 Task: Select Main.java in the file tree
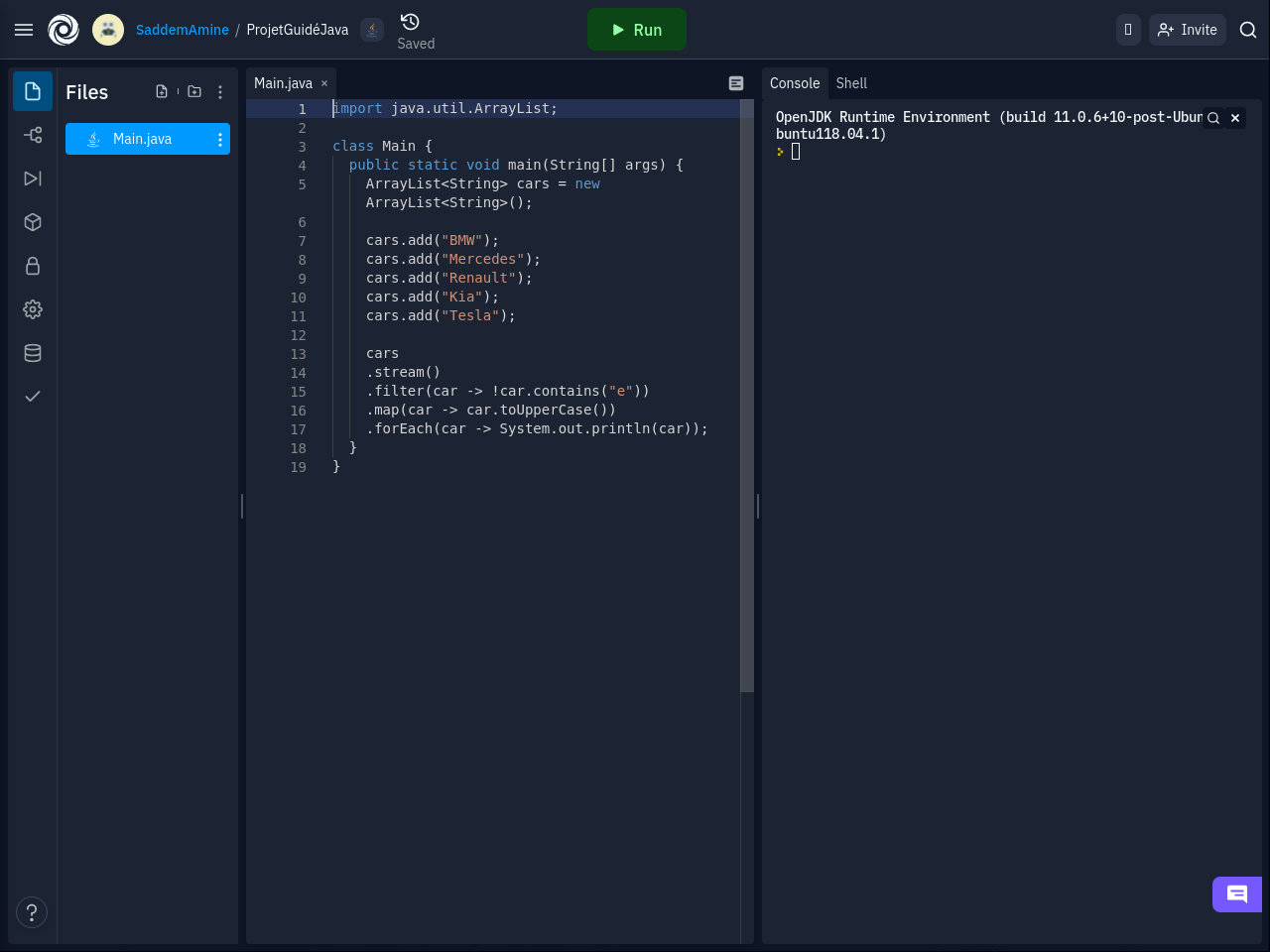148,139
